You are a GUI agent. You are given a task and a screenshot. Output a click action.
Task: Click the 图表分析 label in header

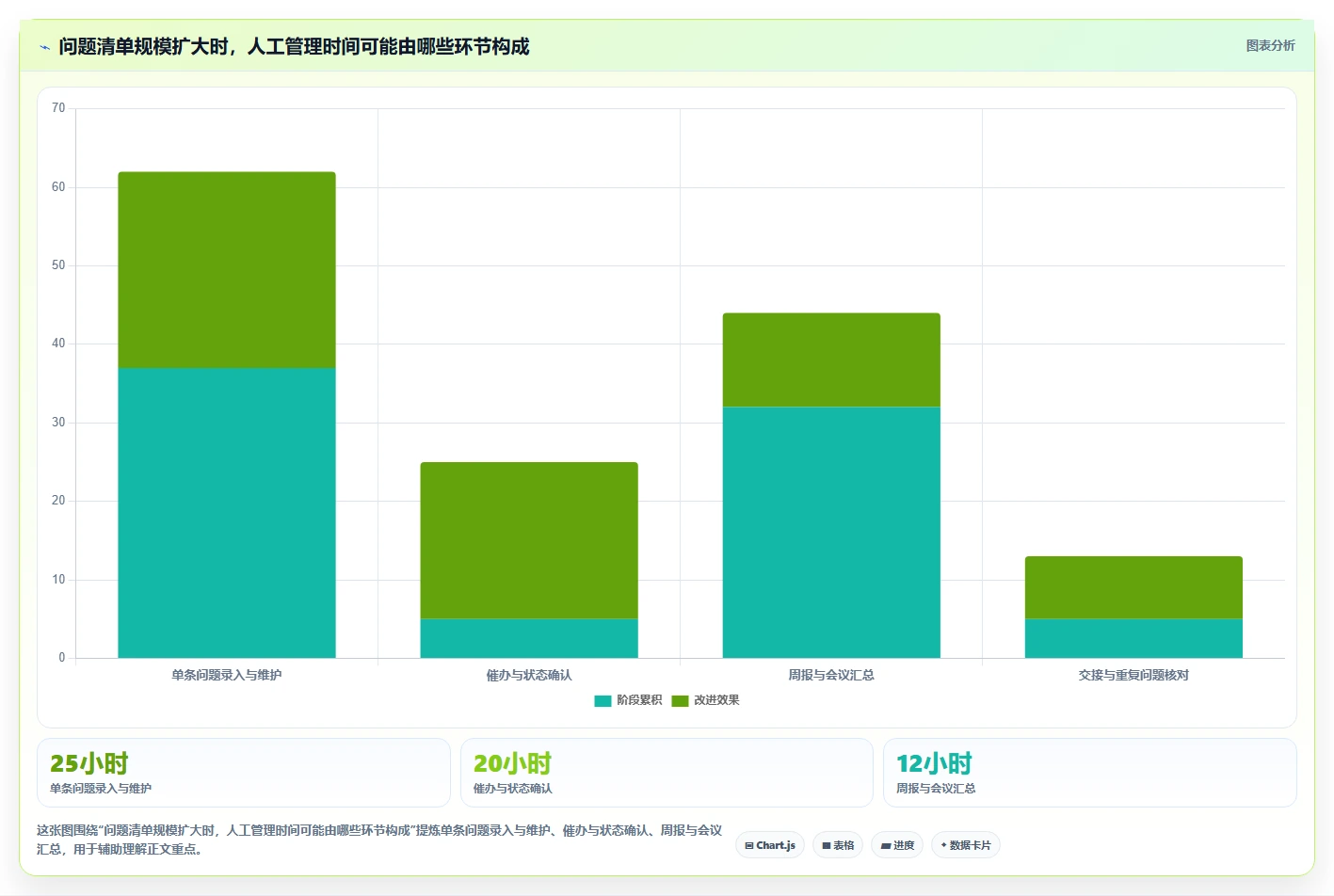1270,45
